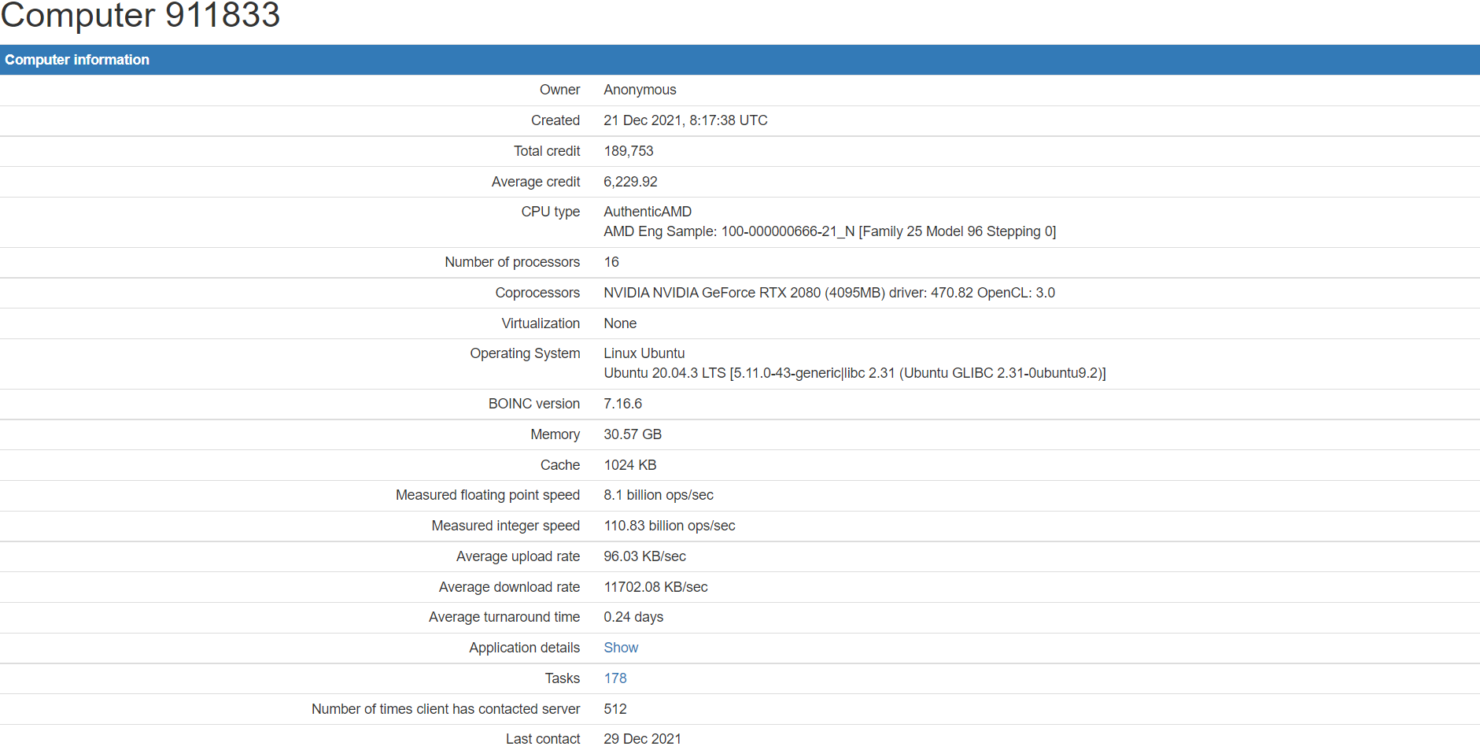
Task: Click the Average download rate value
Action: tap(655, 587)
